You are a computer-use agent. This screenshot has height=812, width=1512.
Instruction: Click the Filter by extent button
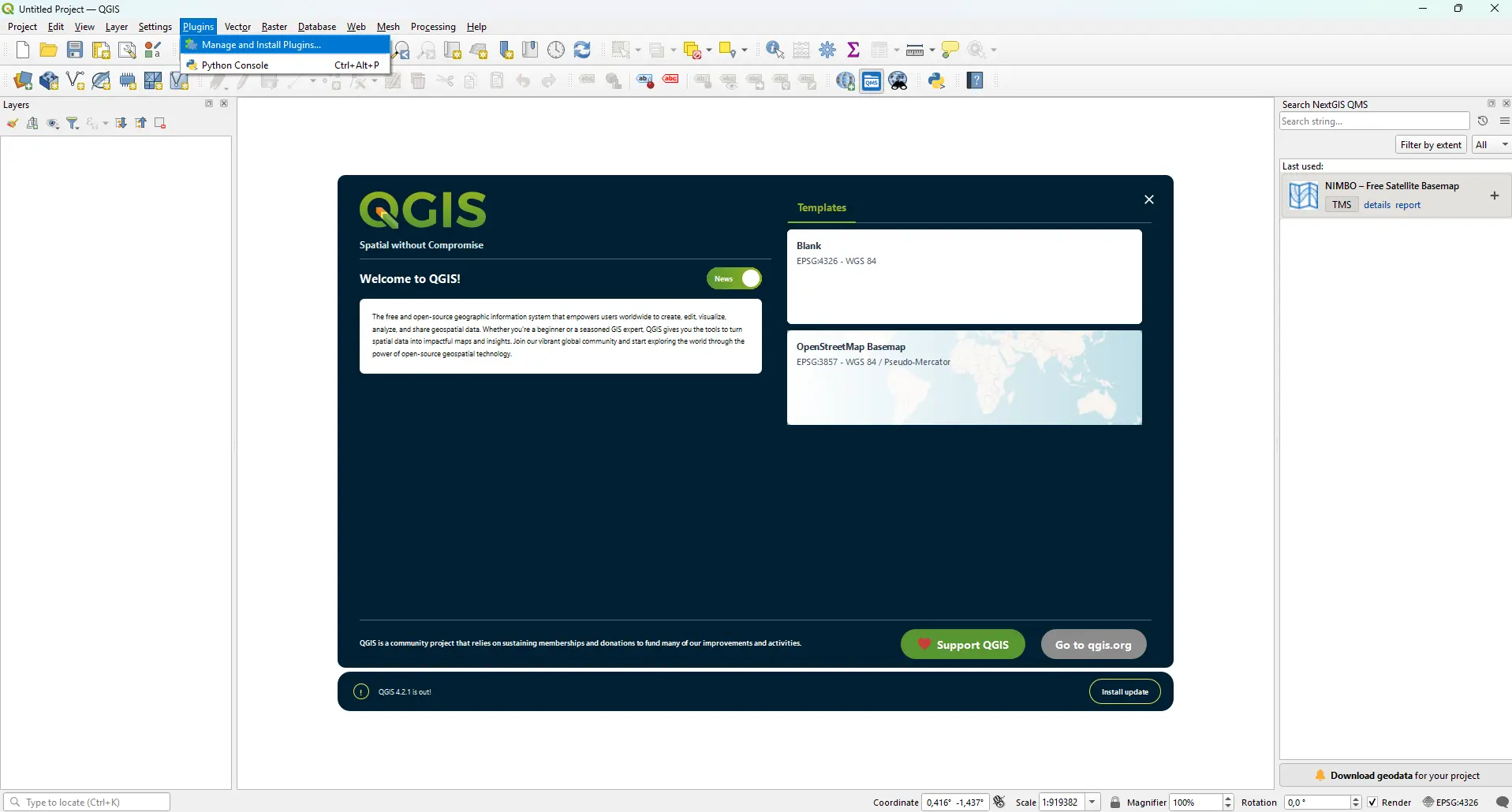(x=1431, y=144)
